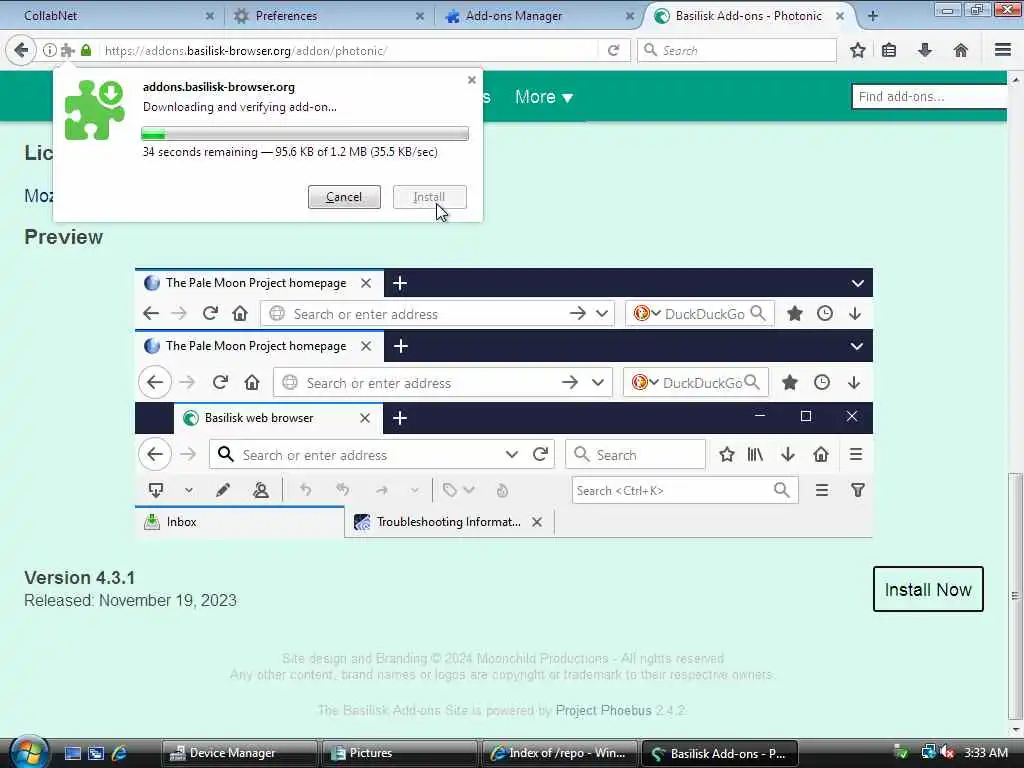
Task: Click the green puzzle download icon in popup
Action: coord(95,109)
